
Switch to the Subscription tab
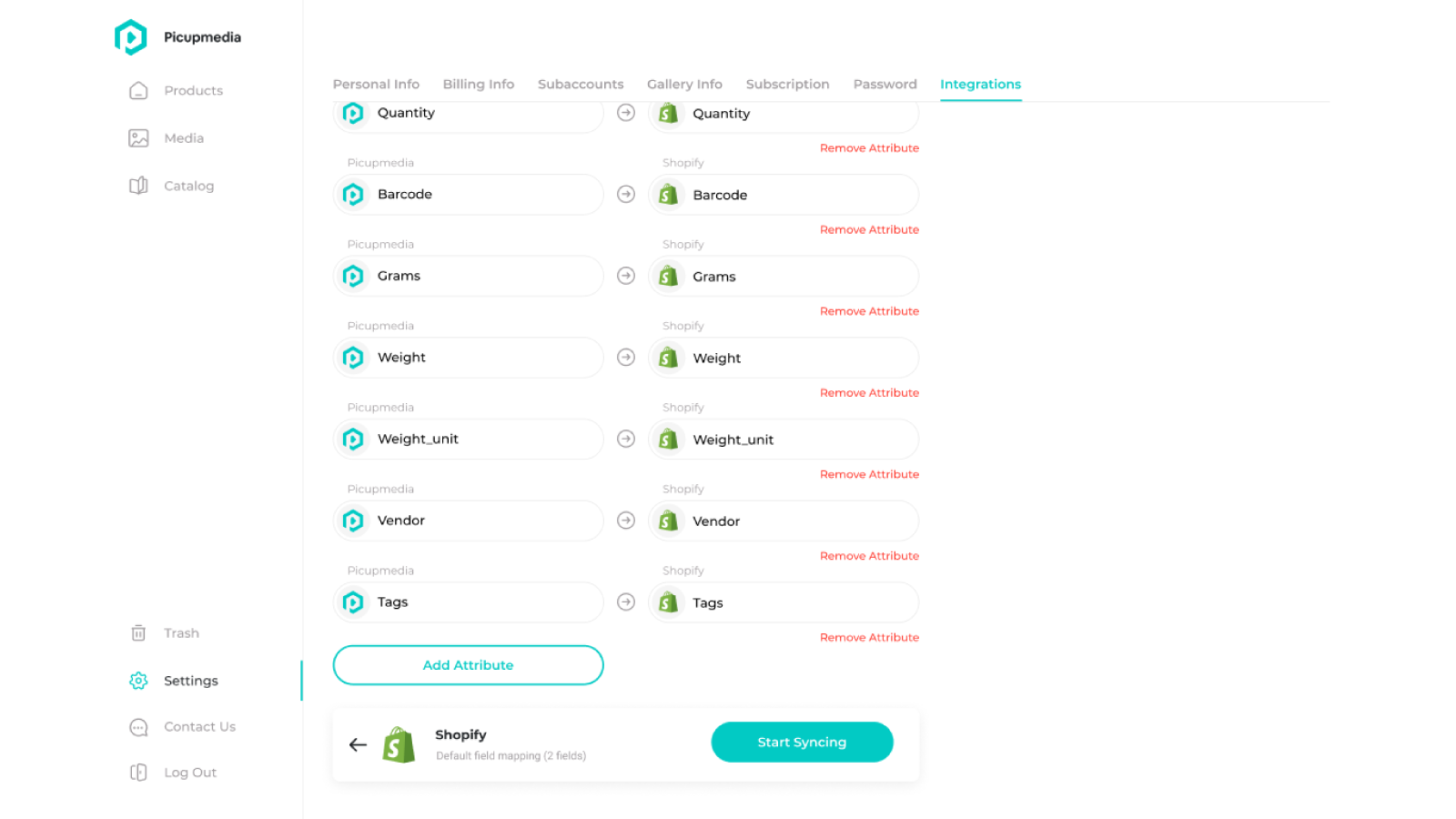[x=788, y=84]
